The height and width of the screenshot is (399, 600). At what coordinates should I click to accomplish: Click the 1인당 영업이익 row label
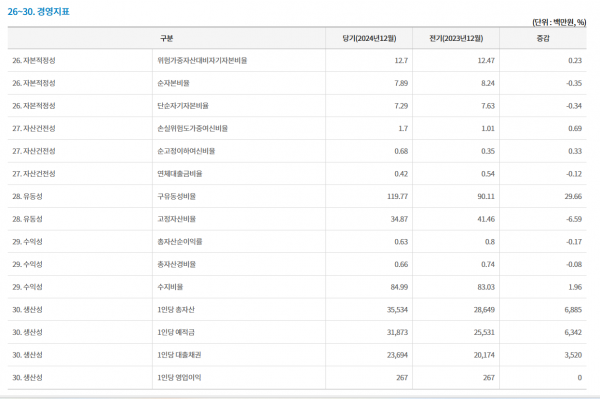[179, 378]
